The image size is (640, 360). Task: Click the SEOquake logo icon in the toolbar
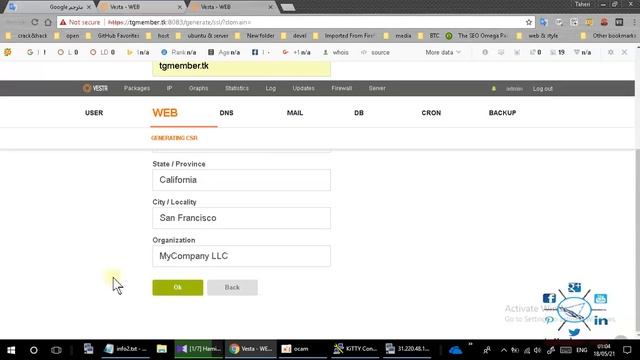[x=8, y=52]
